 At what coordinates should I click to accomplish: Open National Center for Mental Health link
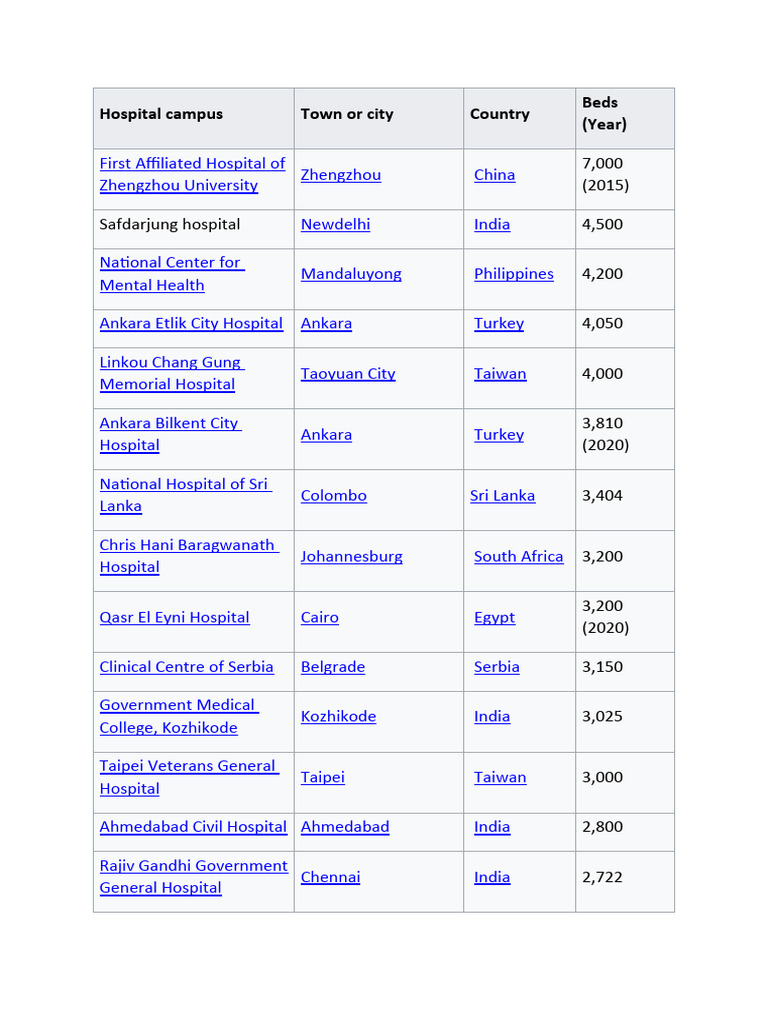[170, 263]
